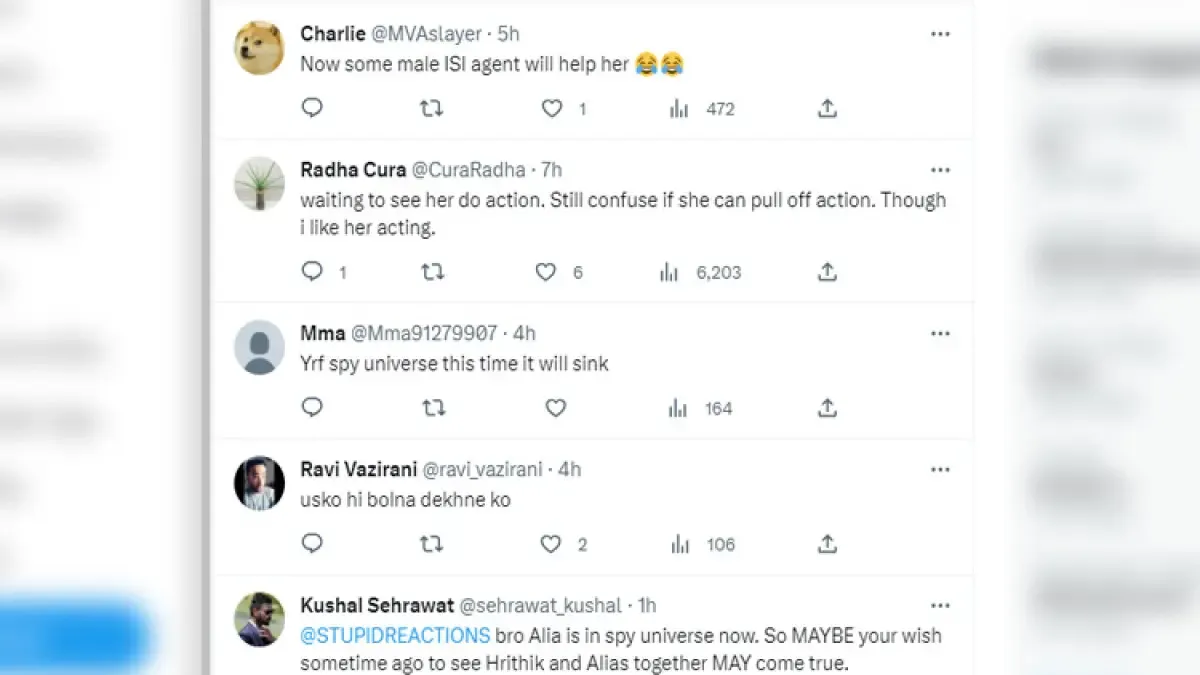The image size is (1200, 675).
Task: Open more options on Charlie's tweet
Action: click(940, 34)
